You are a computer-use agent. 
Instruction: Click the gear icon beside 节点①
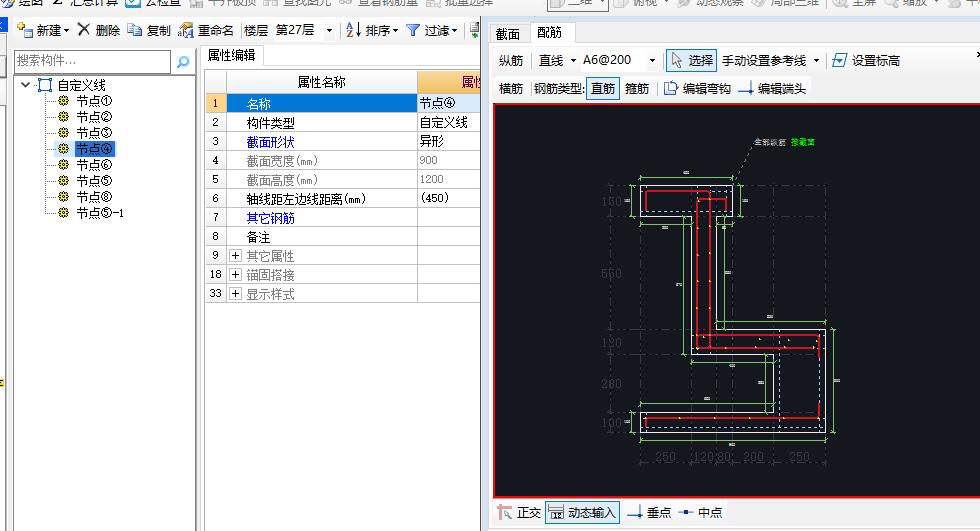tap(63, 101)
